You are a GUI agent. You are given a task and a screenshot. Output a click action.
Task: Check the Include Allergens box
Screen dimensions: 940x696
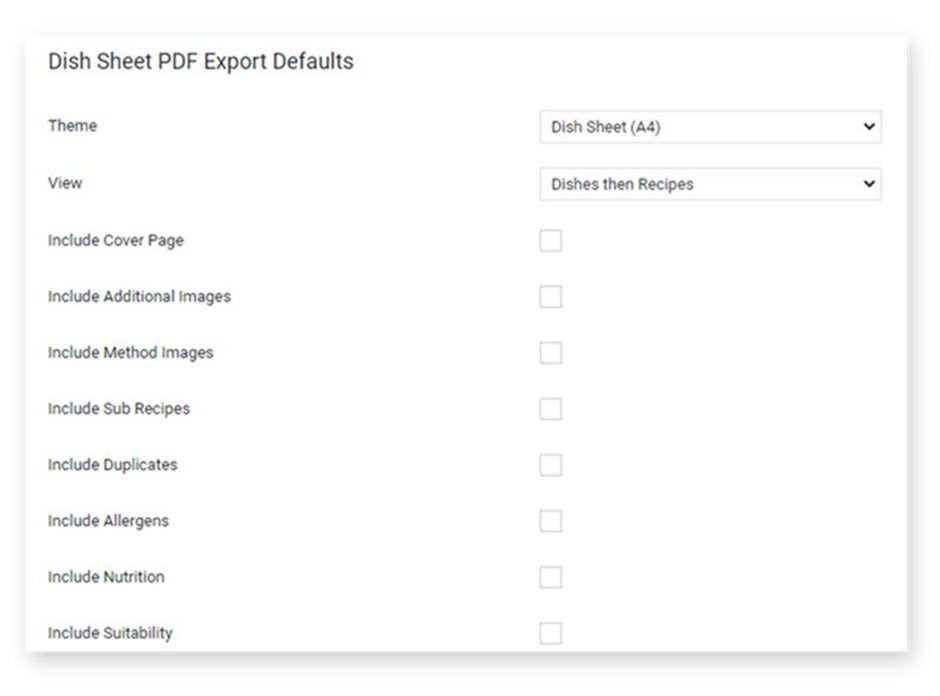[x=551, y=520]
